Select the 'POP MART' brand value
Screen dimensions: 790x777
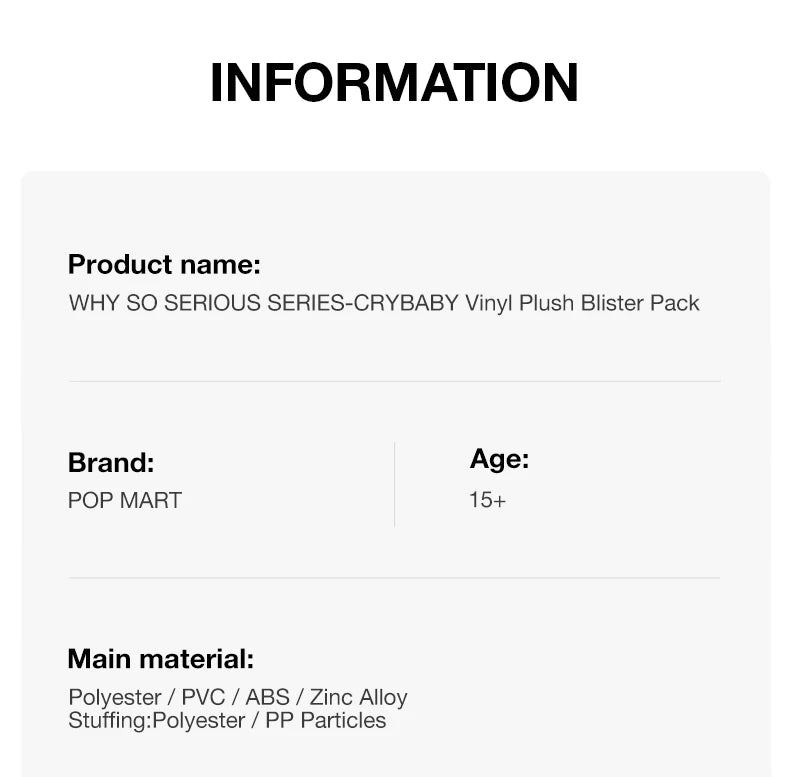pyautogui.click(x=125, y=500)
